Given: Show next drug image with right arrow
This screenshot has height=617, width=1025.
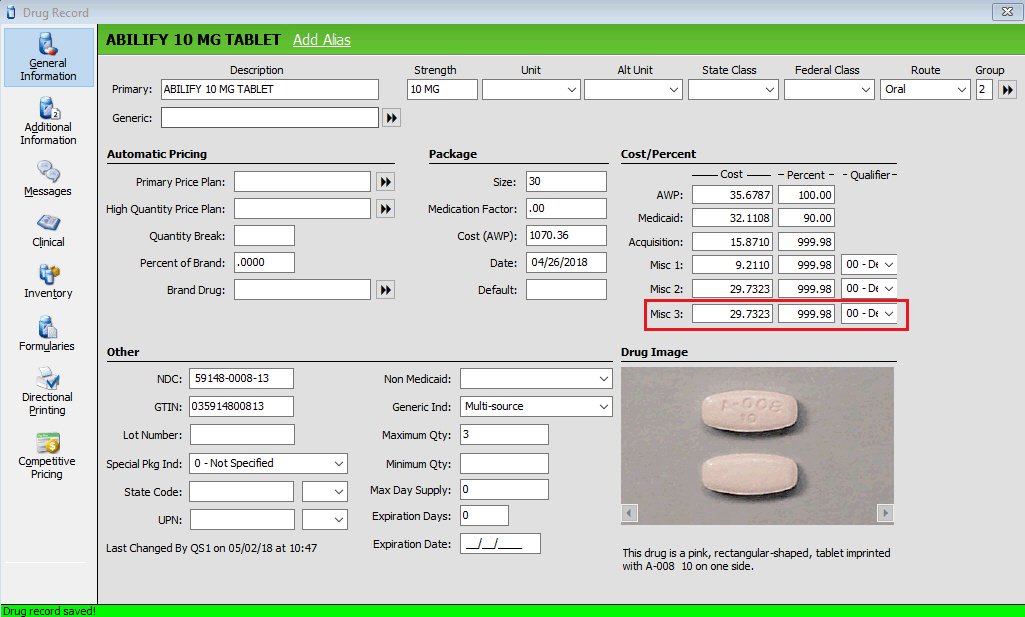Looking at the screenshot, I should coord(885,512).
